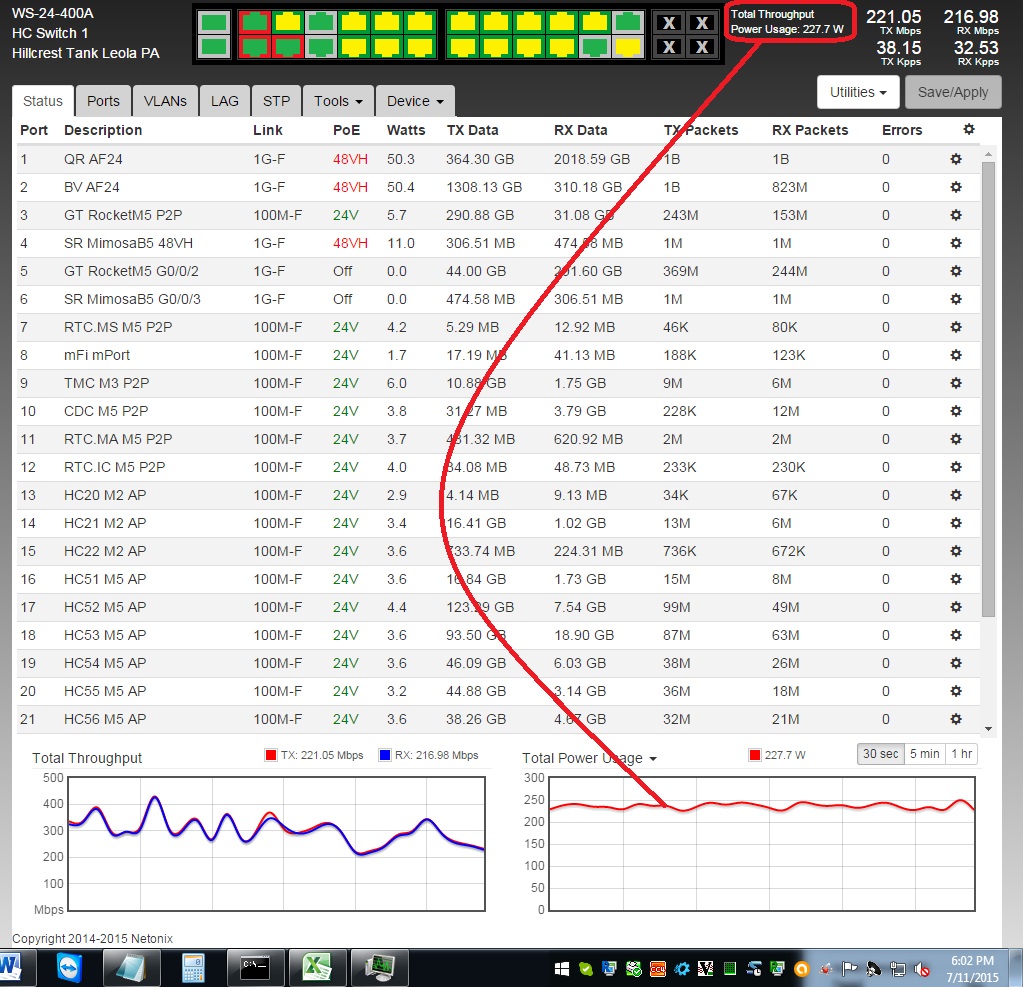
Task: Click the taskbar clock showing 6:02 PM
Action: click(x=972, y=969)
